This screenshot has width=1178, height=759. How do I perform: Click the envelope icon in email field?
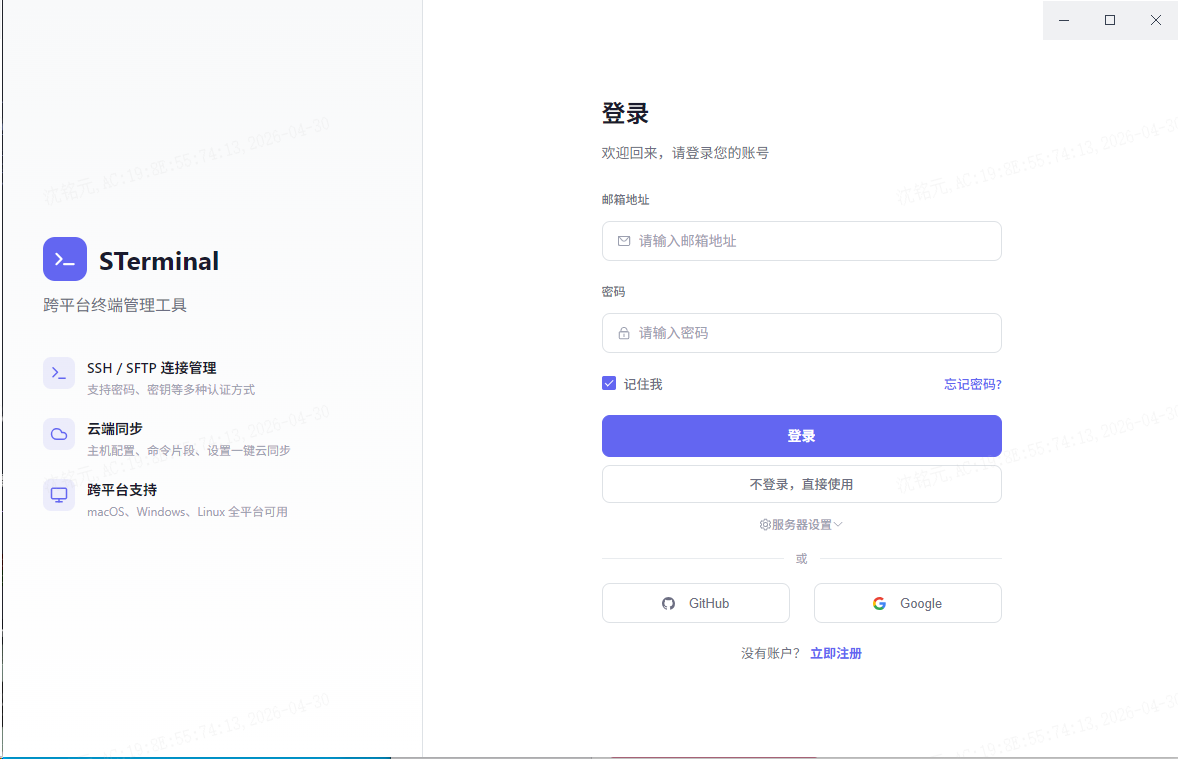point(624,241)
